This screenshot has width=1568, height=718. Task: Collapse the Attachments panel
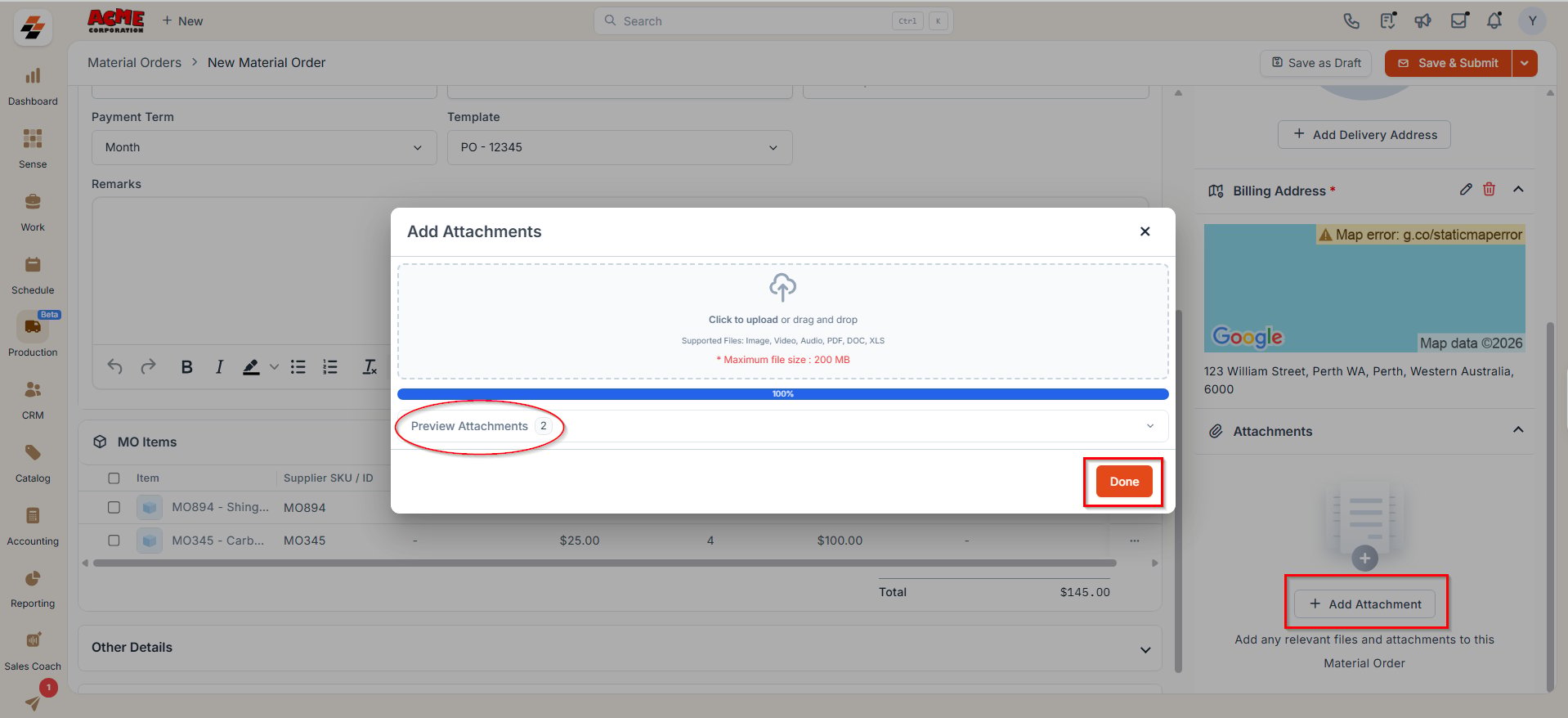click(x=1518, y=429)
